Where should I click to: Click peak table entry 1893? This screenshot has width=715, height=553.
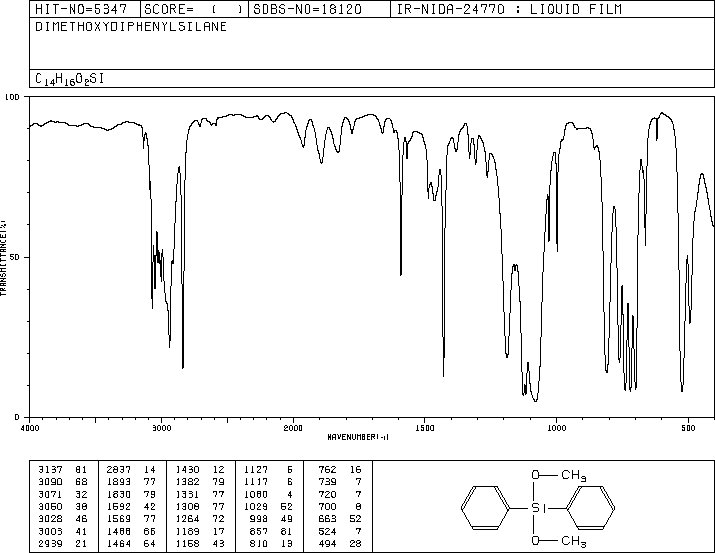(x=119, y=482)
